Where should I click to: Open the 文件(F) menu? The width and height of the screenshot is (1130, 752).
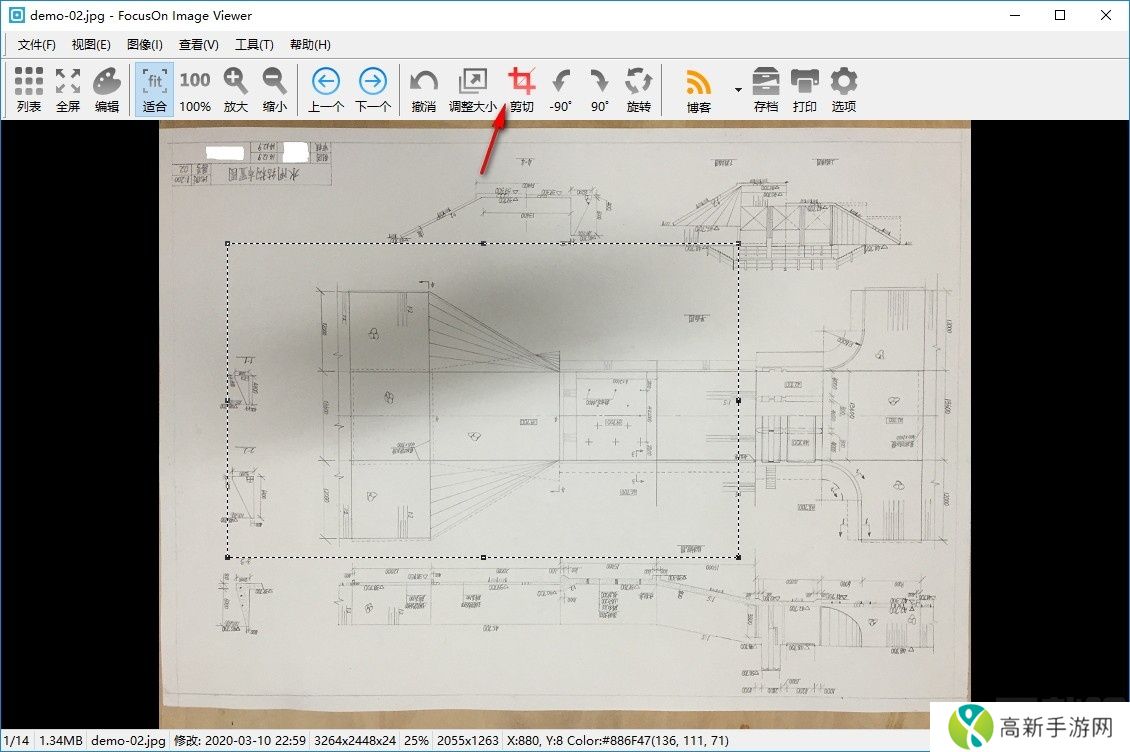tap(37, 45)
